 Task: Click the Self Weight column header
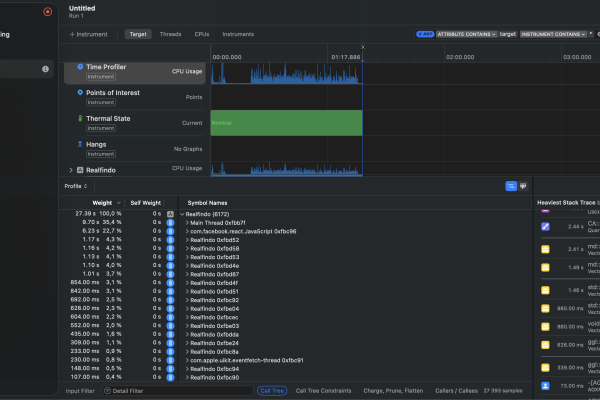tap(145, 203)
